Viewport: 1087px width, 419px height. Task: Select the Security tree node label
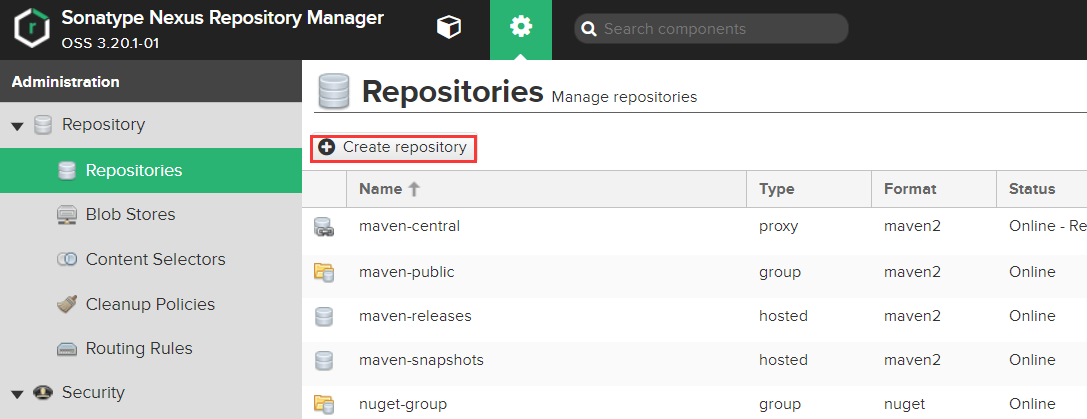[93, 393]
